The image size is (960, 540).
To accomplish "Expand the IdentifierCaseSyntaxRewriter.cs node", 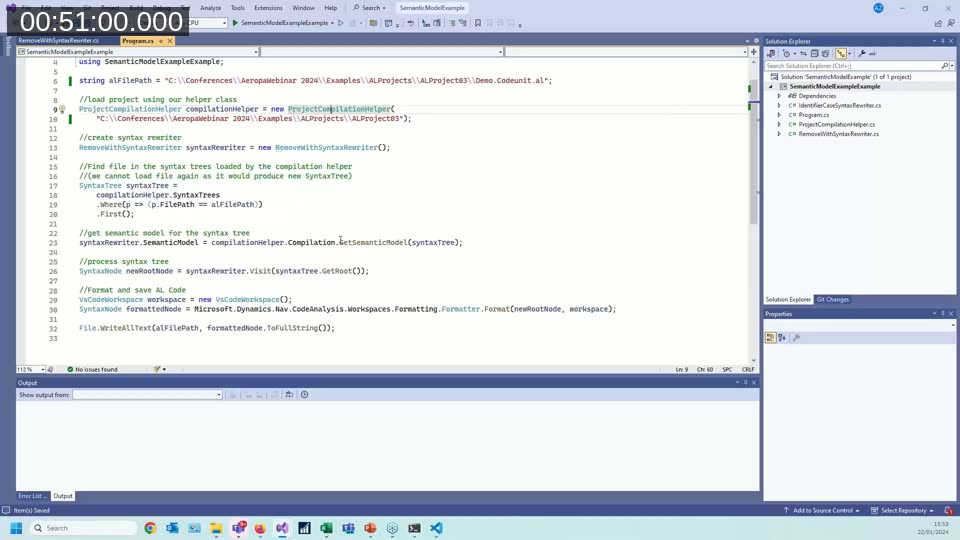I will [x=779, y=105].
